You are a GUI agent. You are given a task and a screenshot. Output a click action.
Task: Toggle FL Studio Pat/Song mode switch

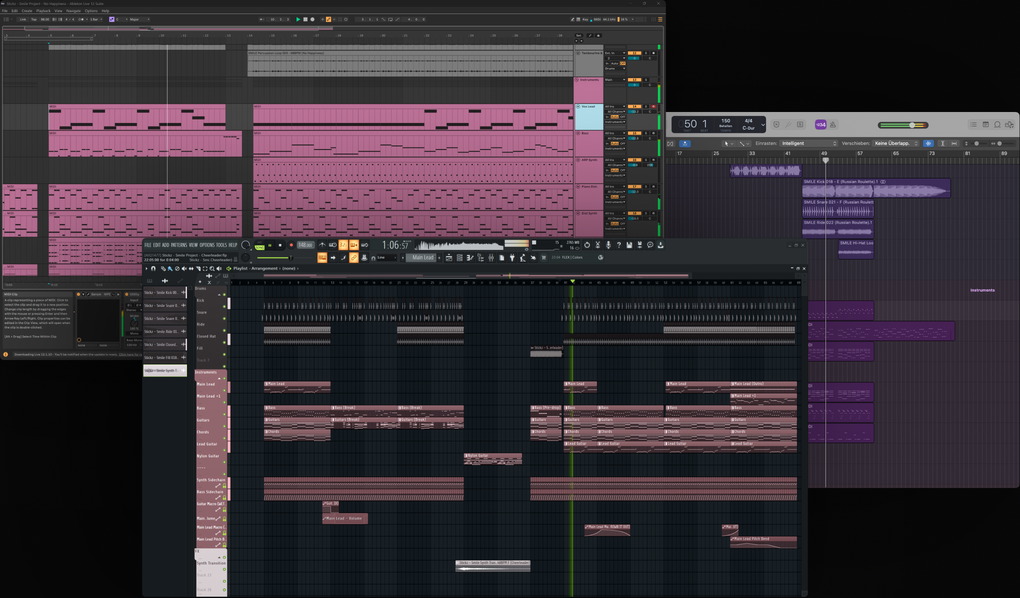pyautogui.click(x=260, y=247)
